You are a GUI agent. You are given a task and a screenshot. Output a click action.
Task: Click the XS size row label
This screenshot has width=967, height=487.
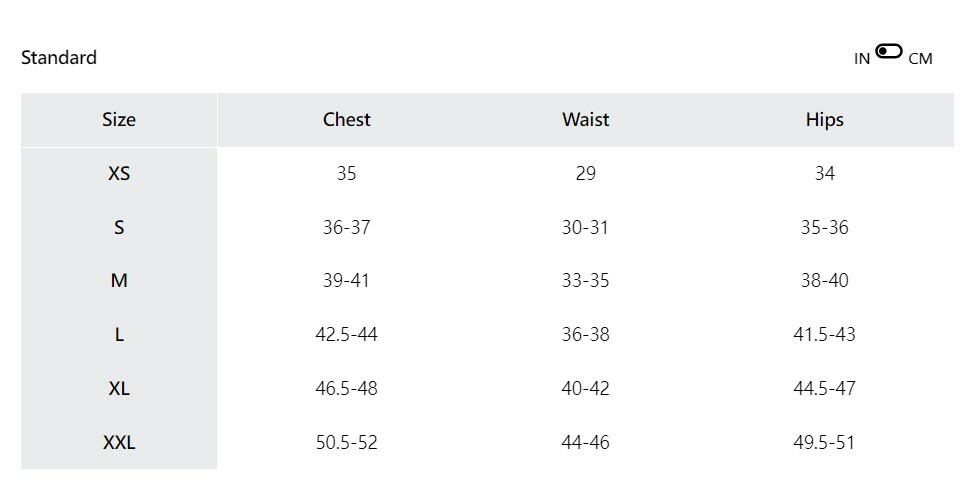118,174
